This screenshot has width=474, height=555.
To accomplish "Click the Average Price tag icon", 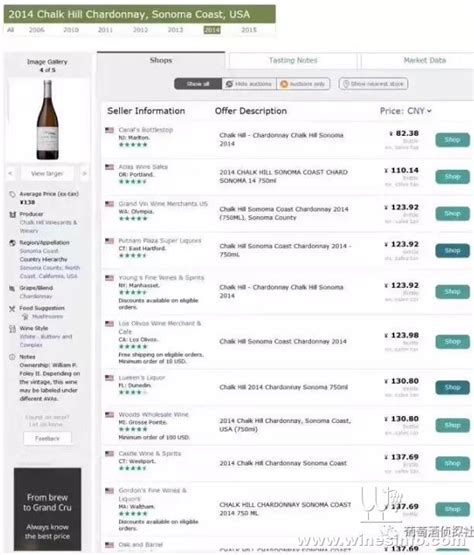I will pyautogui.click(x=12, y=194).
